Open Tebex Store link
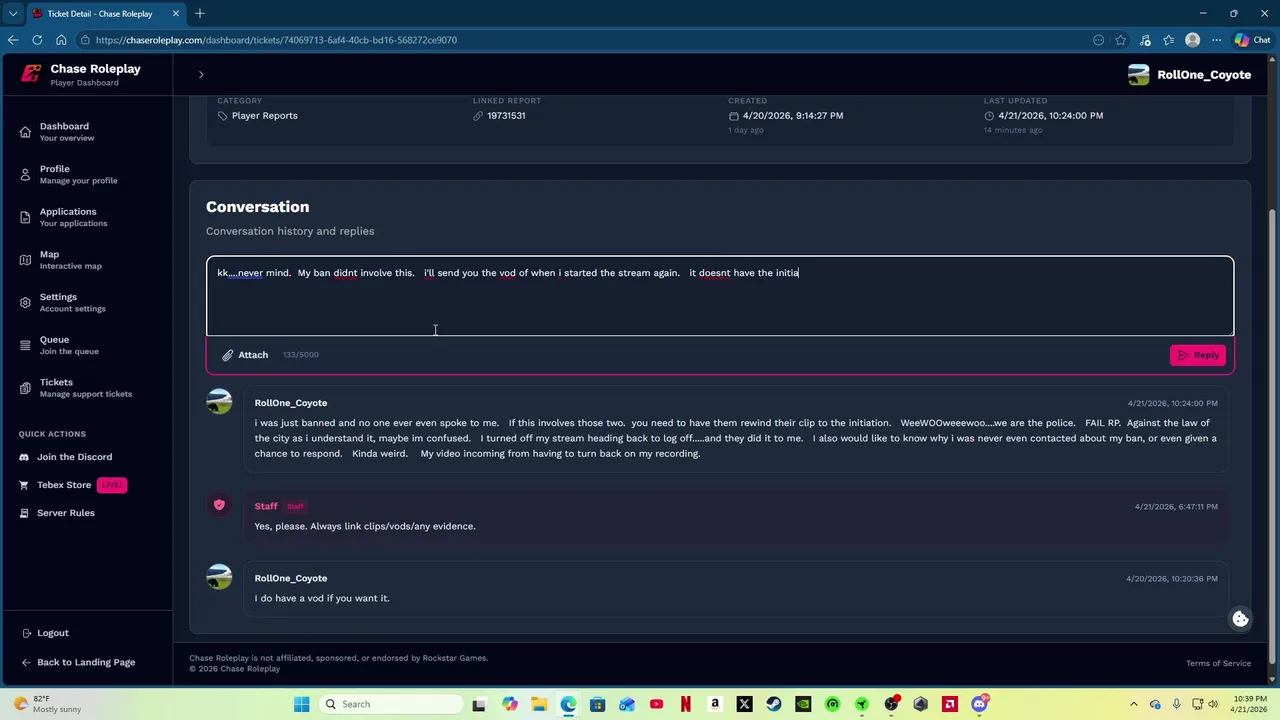Screen dimensions: 1280x720 [x=64, y=485]
